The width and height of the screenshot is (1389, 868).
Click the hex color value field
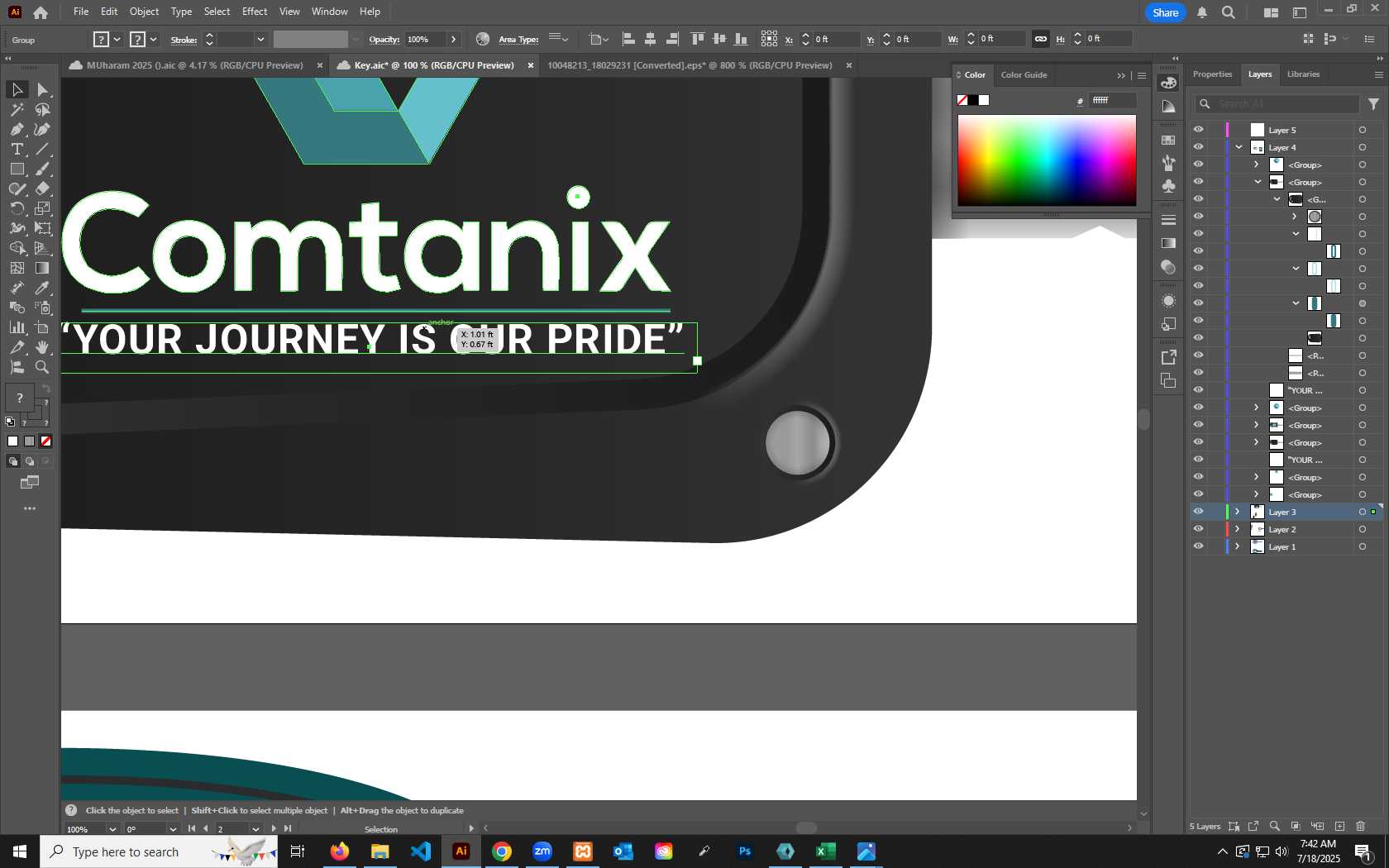click(1112, 100)
